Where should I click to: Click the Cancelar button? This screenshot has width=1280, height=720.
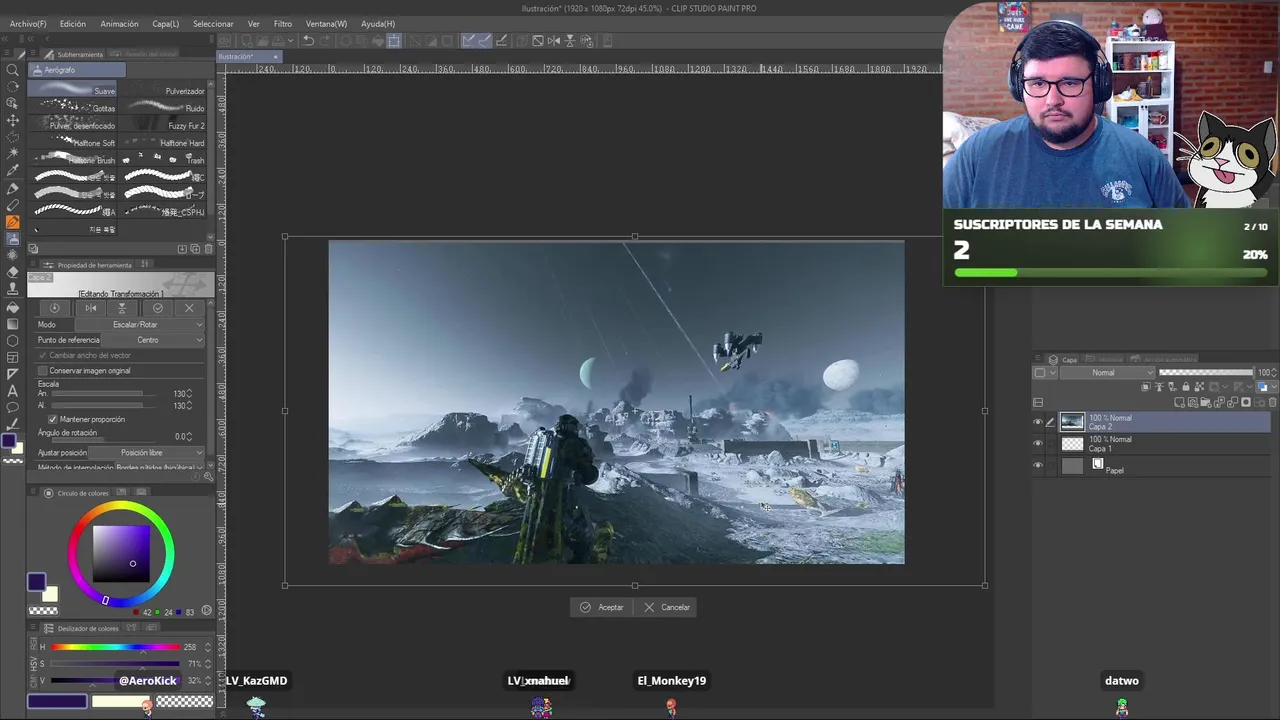coord(667,607)
